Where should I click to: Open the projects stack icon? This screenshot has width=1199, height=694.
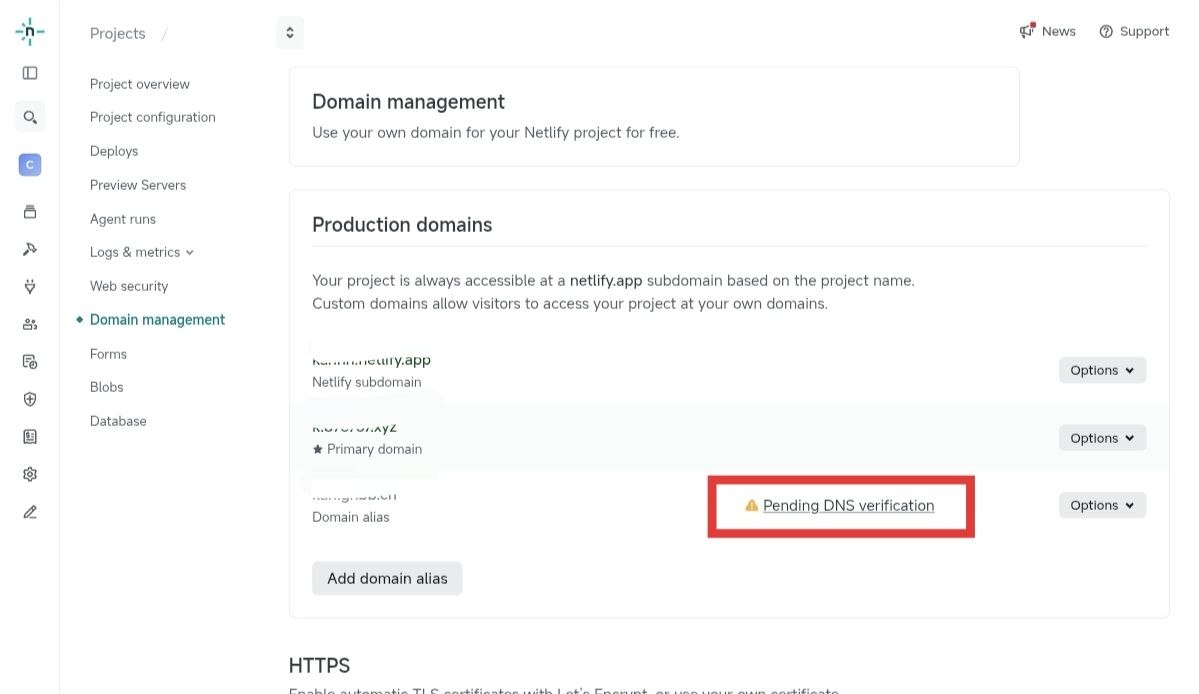coord(30,212)
